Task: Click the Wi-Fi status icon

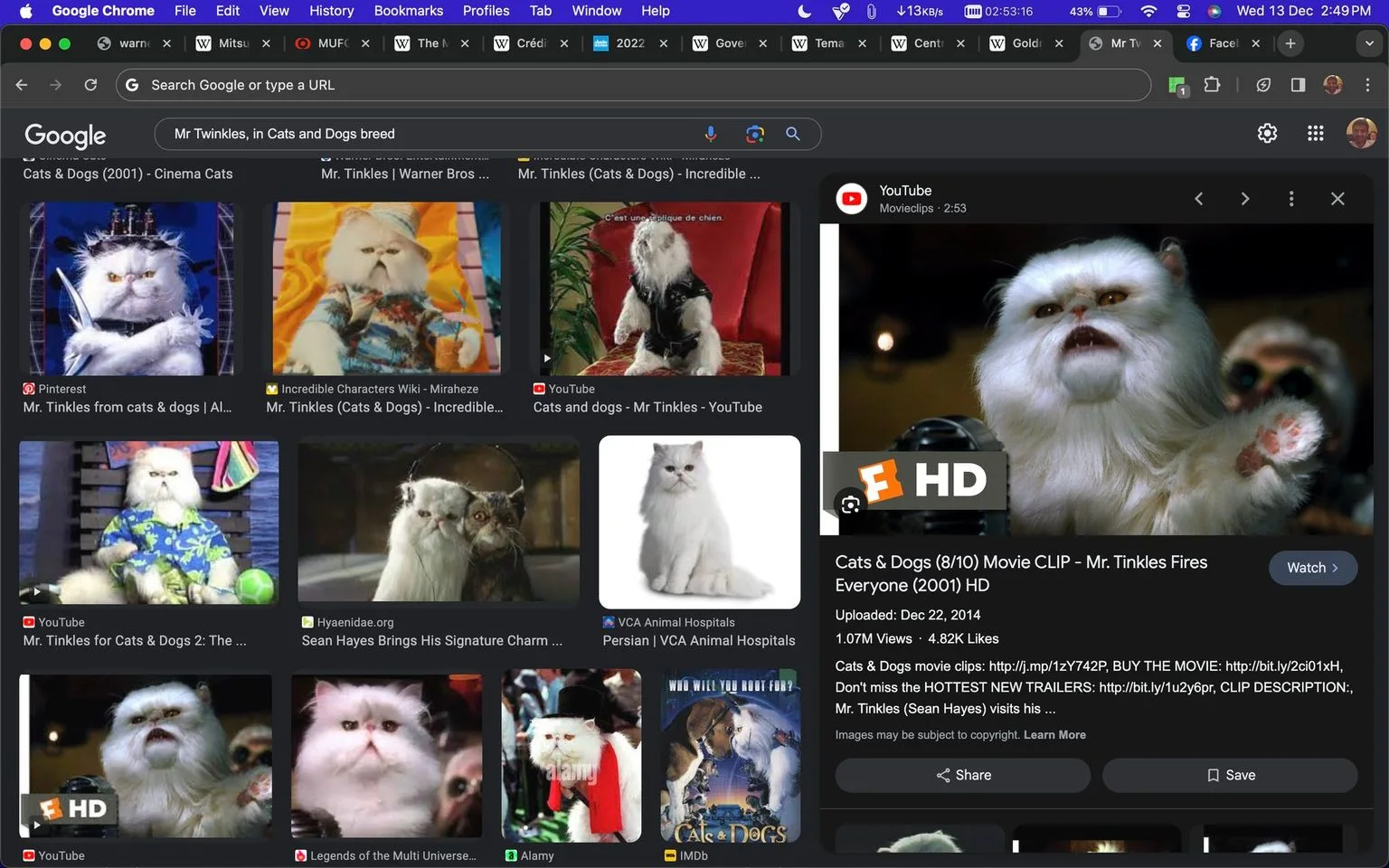Action: point(1148,11)
